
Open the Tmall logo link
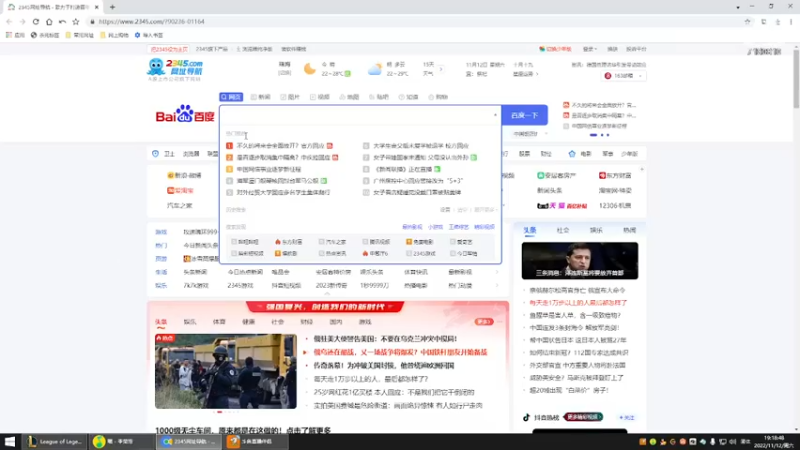click(x=562, y=206)
